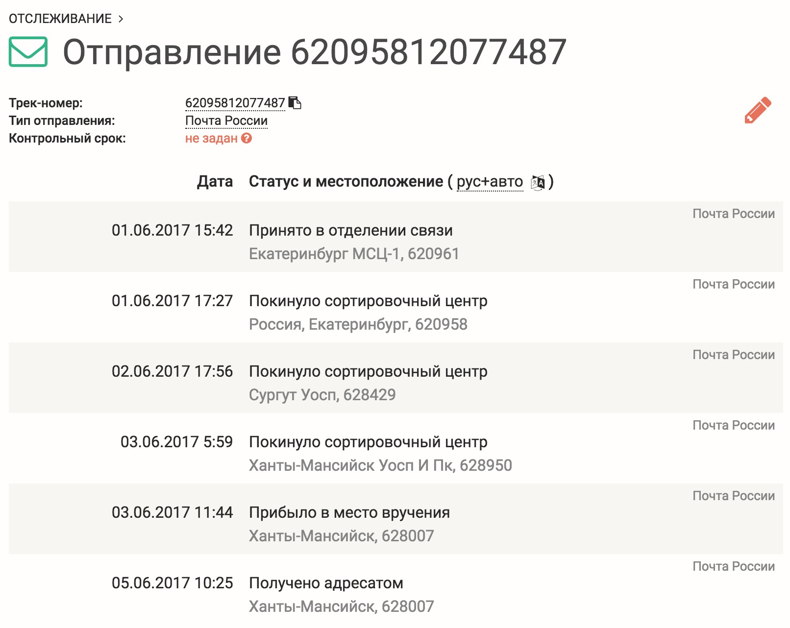The image size is (790, 628).
Task: Click the breadcrumb chevron after ОТСЛЕЖИВАНИЕ
Action: tap(120, 19)
